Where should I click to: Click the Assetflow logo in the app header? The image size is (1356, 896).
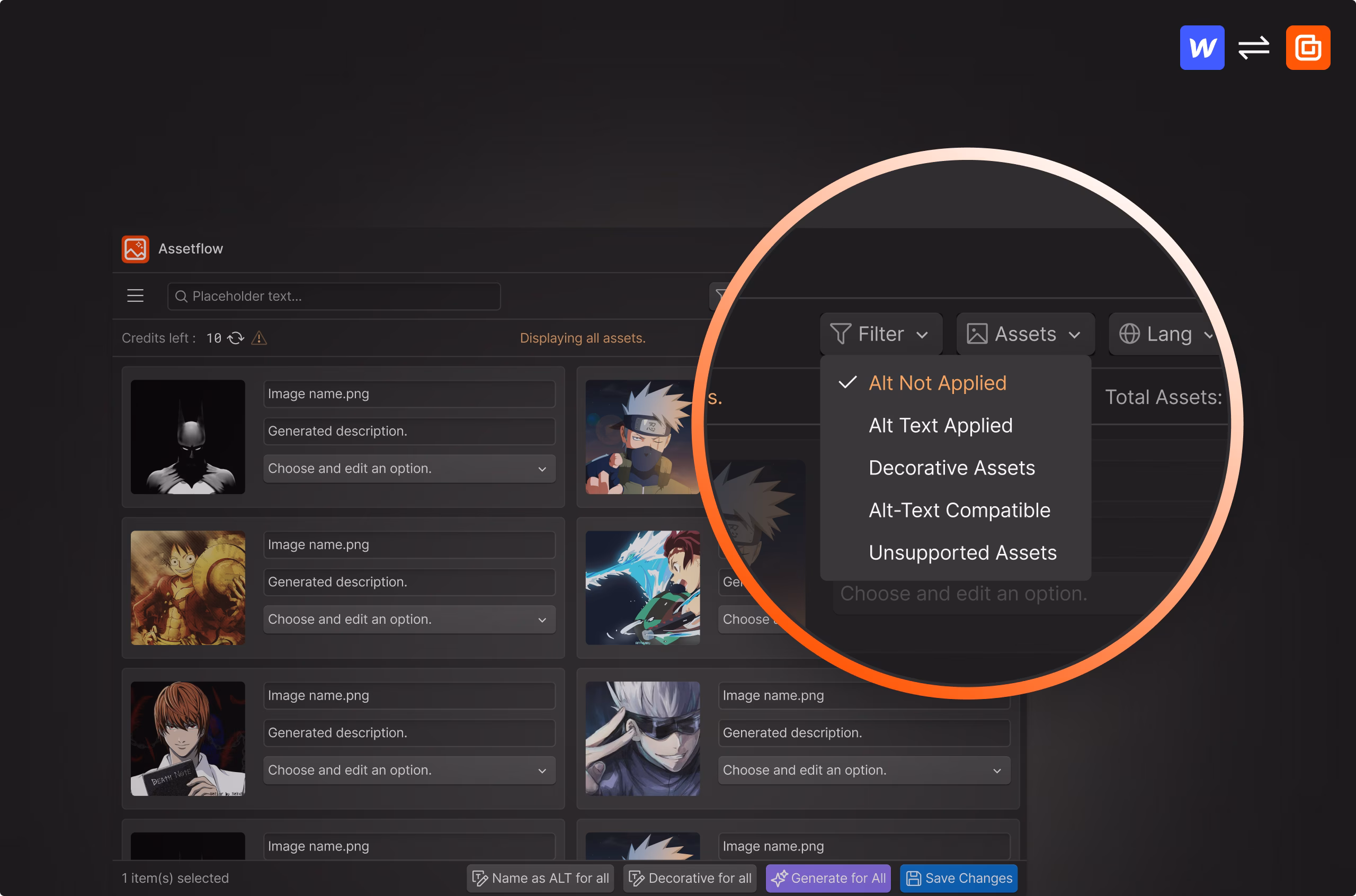136,249
